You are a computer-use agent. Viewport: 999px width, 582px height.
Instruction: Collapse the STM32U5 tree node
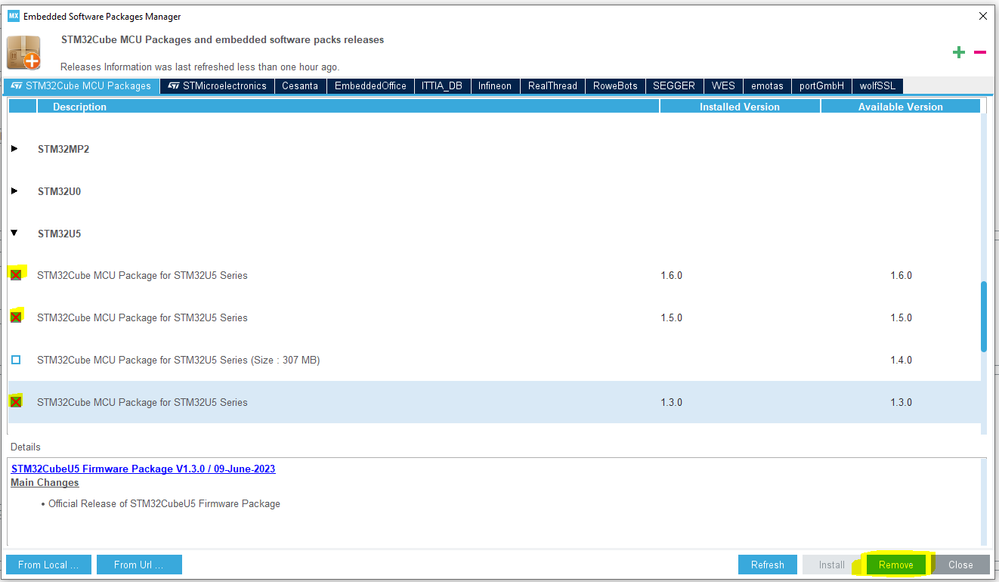[14, 233]
